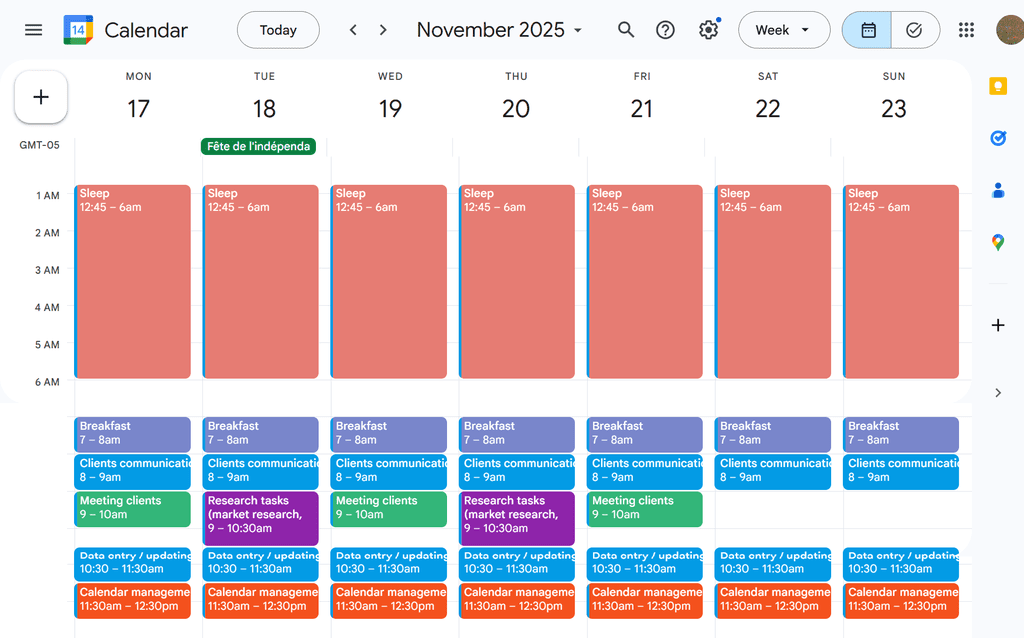Switch to the Tasks view toggle
The width and height of the screenshot is (1024, 638).
pos(914,30)
